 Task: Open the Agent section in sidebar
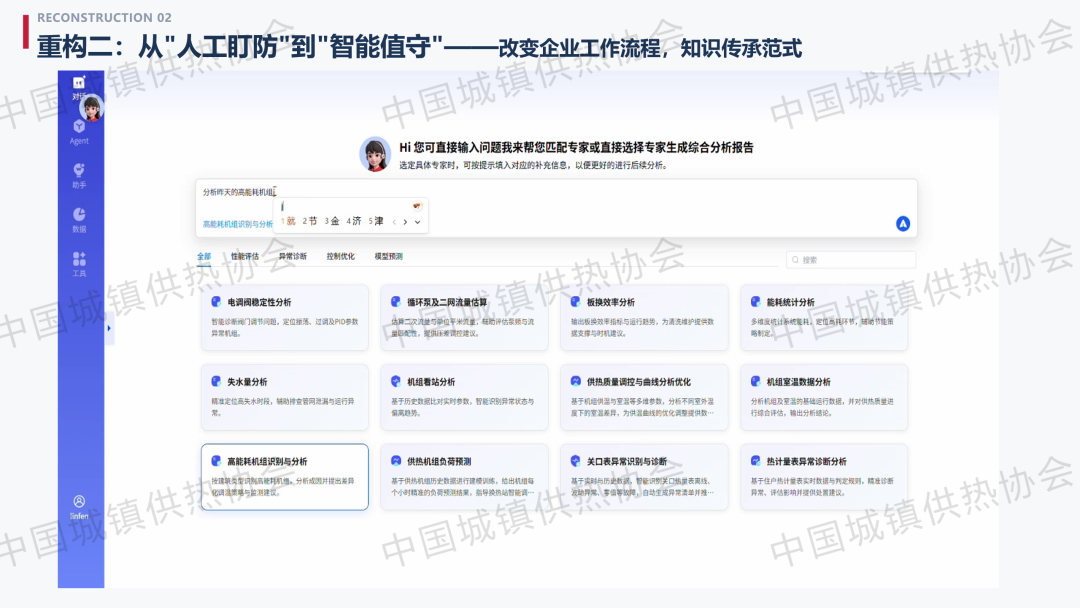[x=79, y=132]
